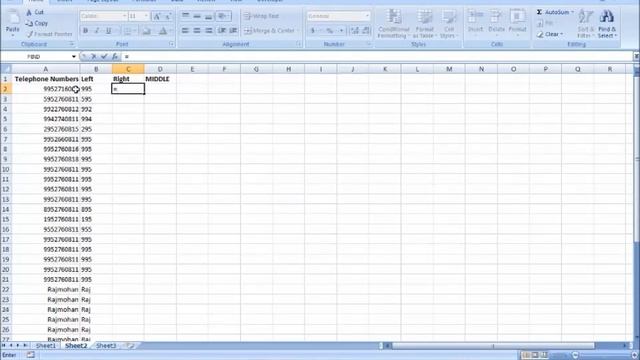Open Format as Table gallery
This screenshot has height=360, width=640.
click(424, 24)
